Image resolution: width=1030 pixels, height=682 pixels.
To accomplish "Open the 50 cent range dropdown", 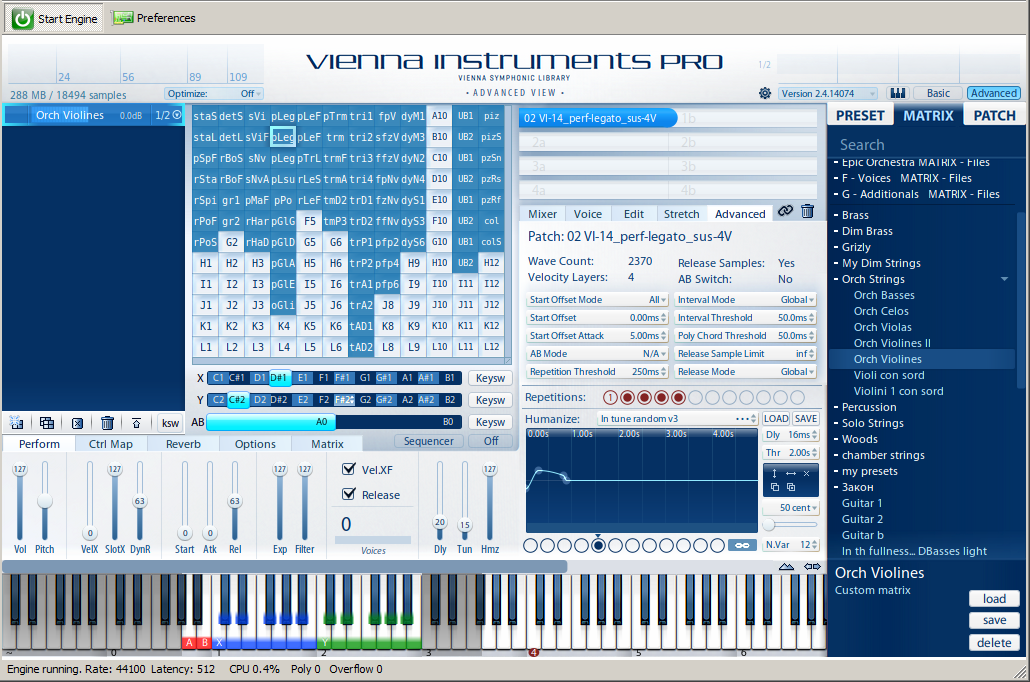I will 790,508.
